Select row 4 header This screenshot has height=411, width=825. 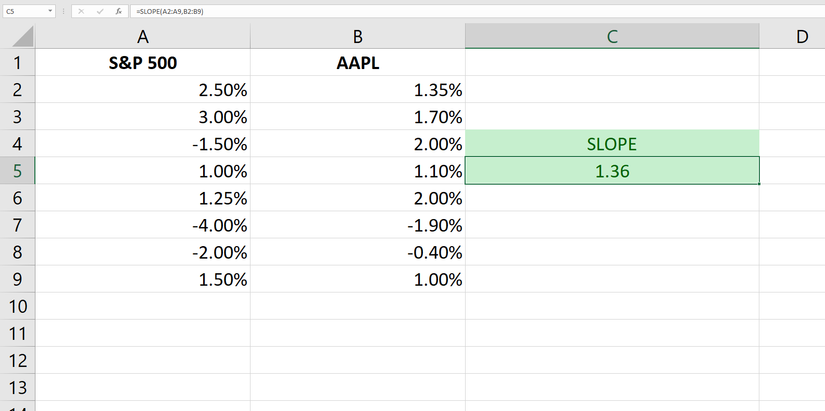pyautogui.click(x=18, y=144)
